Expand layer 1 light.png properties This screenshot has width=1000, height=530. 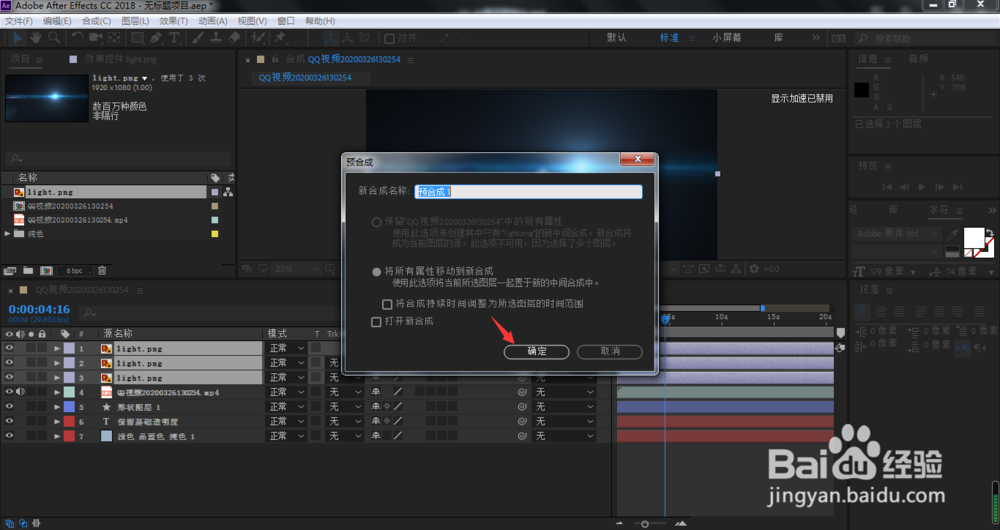coord(57,349)
